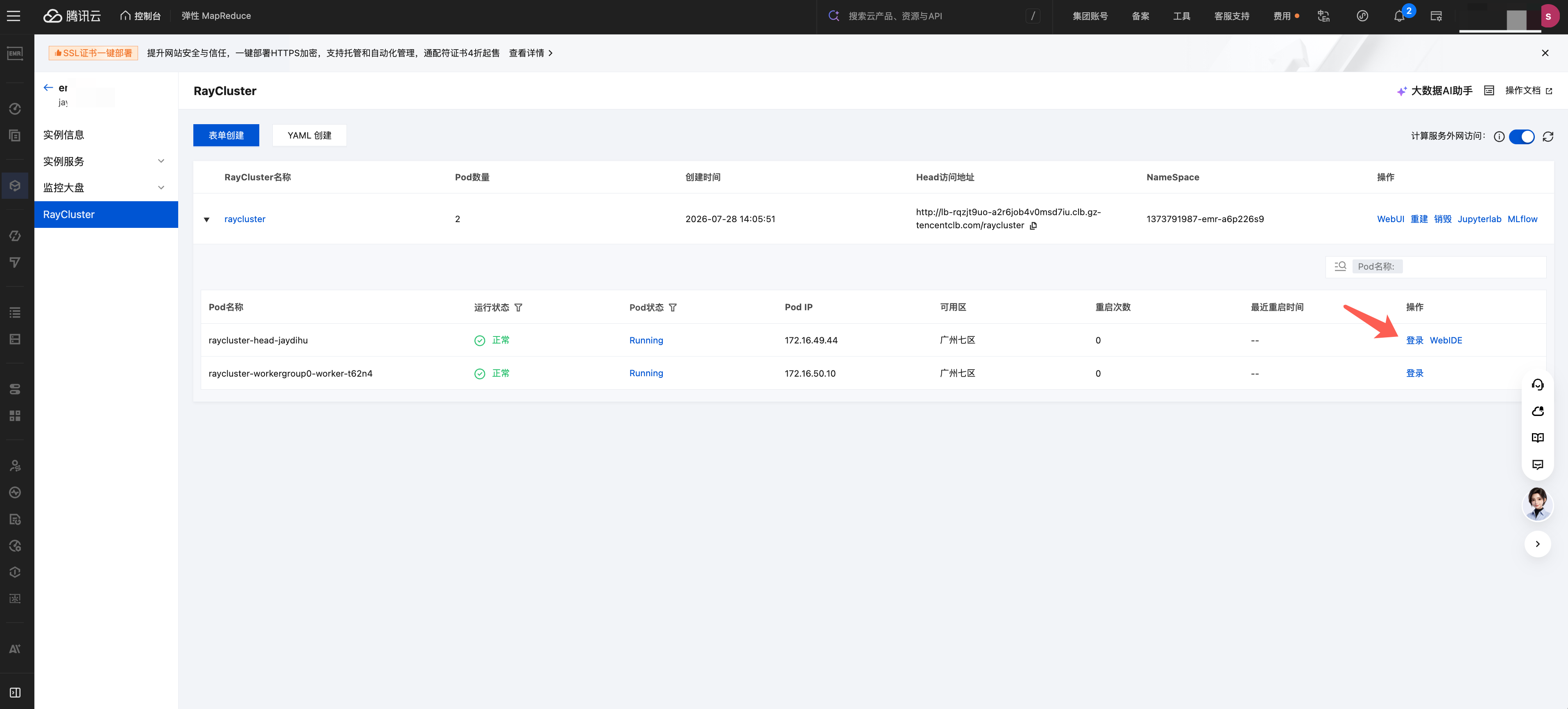Go back using the left arrow
1568x709 pixels.
(x=48, y=88)
